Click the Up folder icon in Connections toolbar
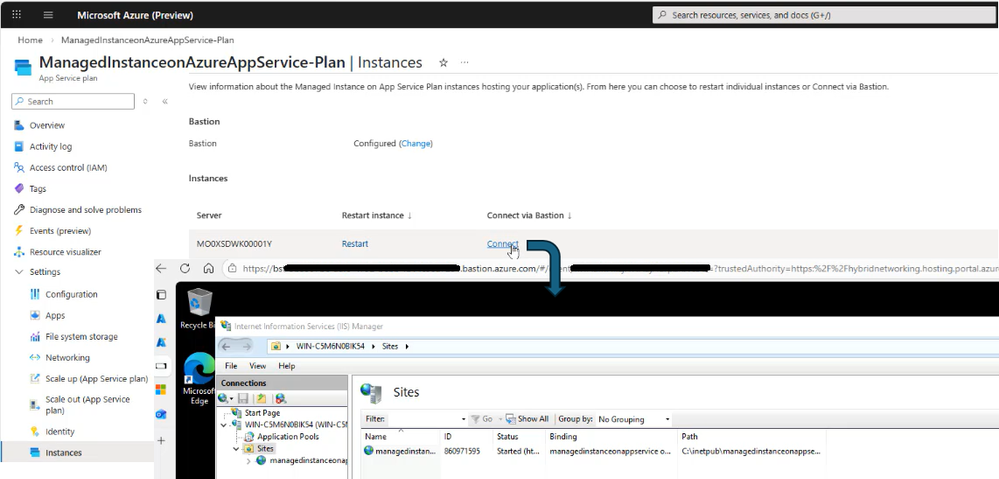Viewport: 999px width, 479px height. [261, 398]
